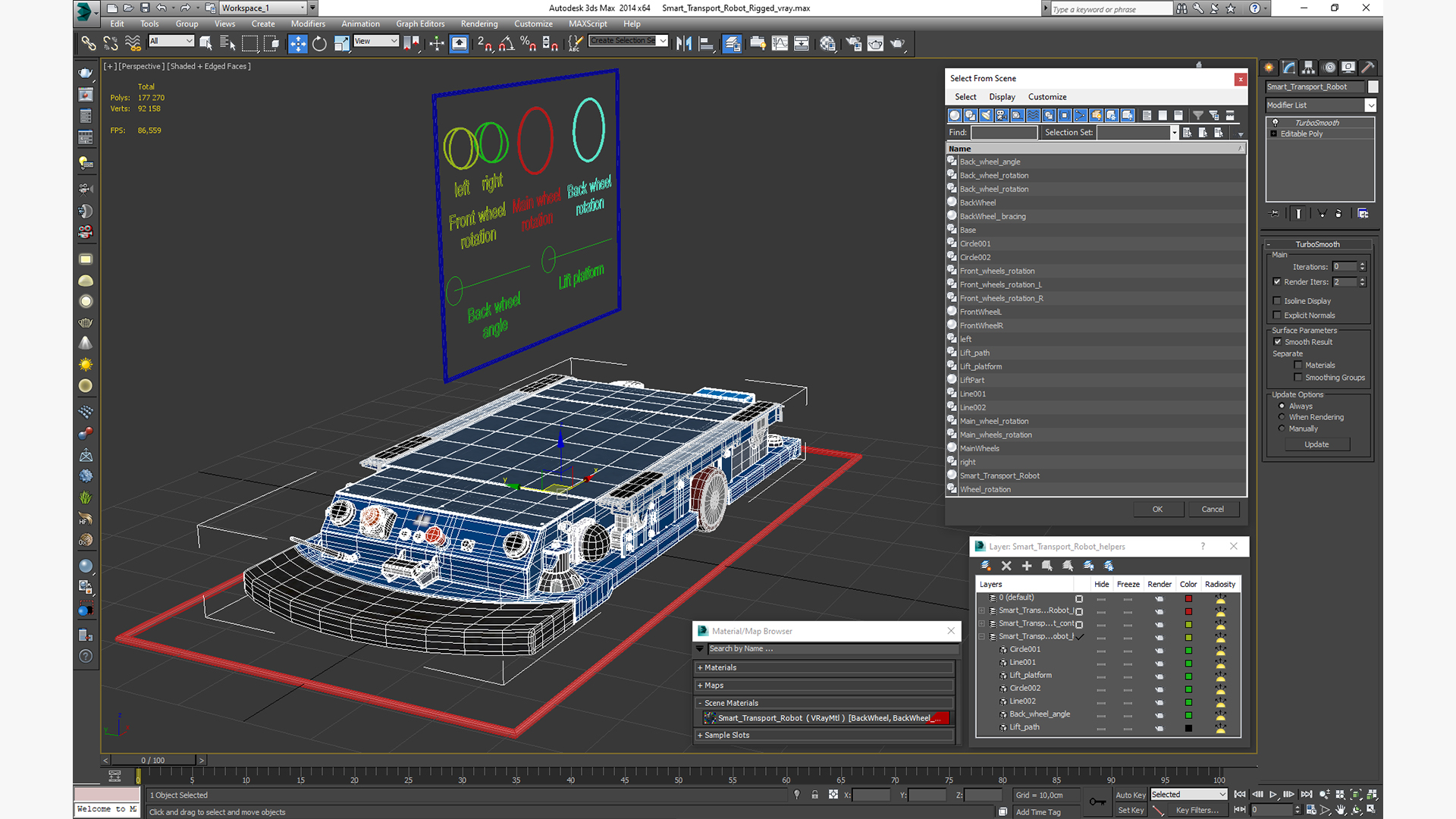Screen dimensions: 1456x819
Task: Toggle Display Bones filter in Select From Scene
Action: coord(1081,115)
